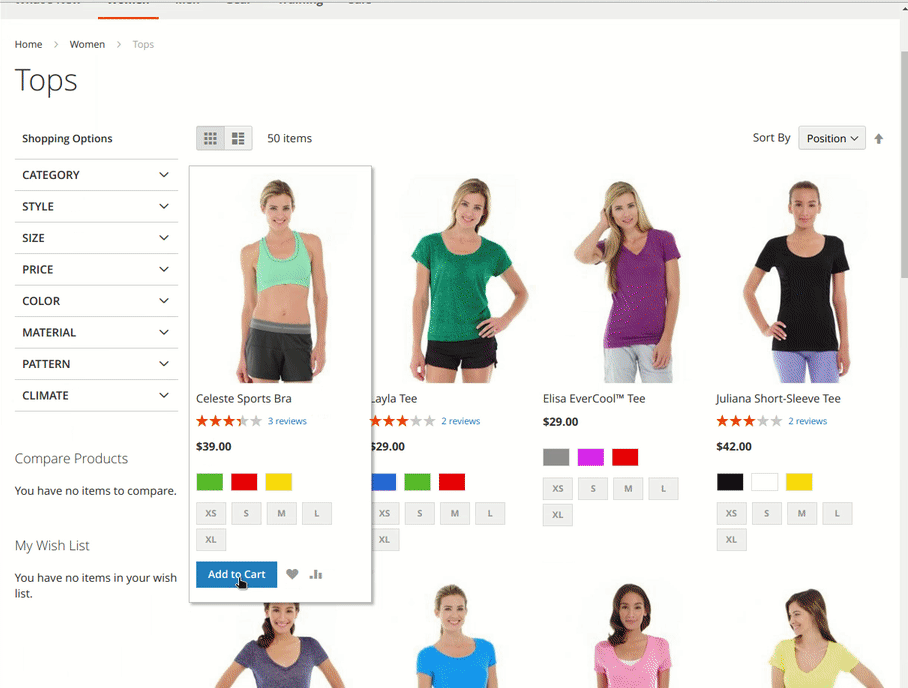Select white color for Juliana Tee

[764, 482]
